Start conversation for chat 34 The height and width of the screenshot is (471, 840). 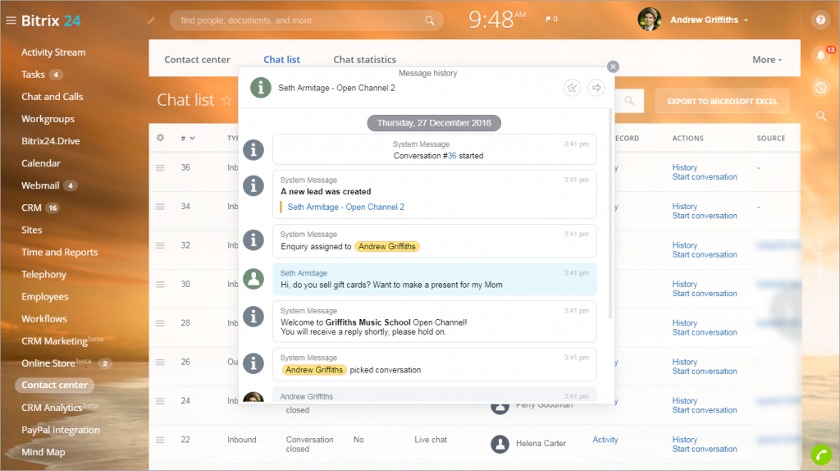pyautogui.click(x=704, y=215)
